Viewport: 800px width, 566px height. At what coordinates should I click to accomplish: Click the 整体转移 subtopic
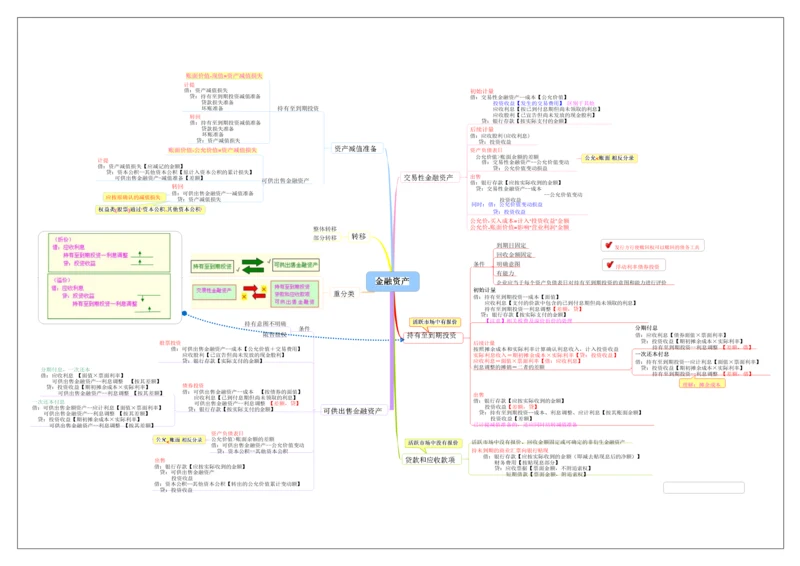(x=325, y=229)
